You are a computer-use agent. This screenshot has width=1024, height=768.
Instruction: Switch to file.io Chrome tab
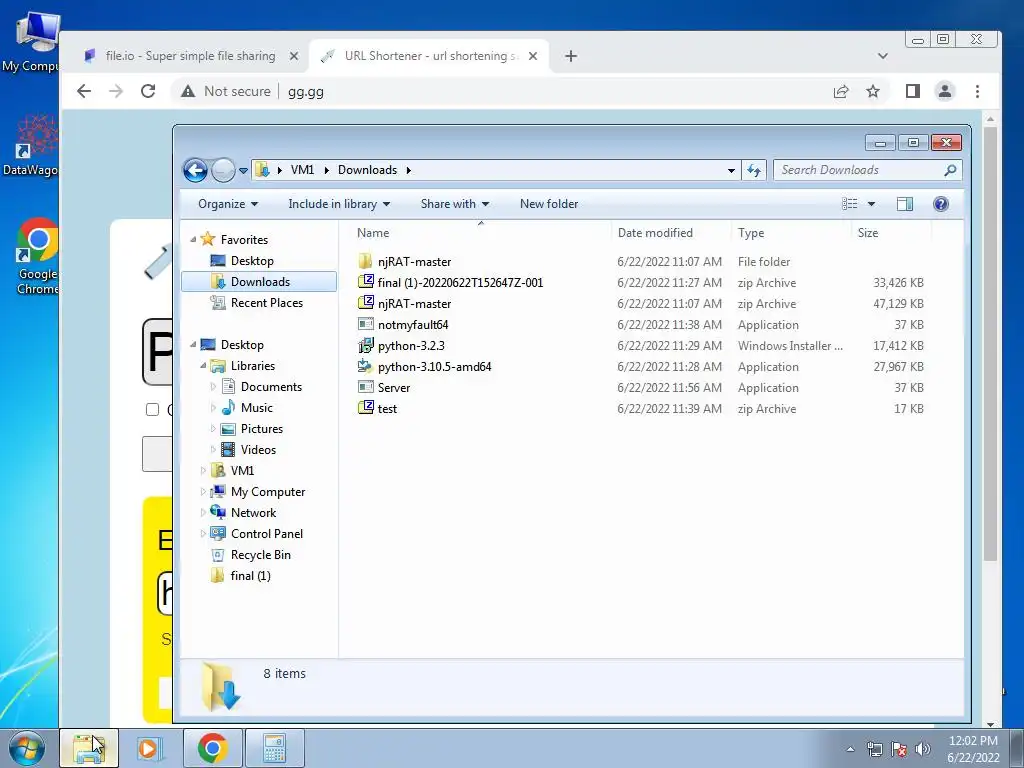[190, 56]
